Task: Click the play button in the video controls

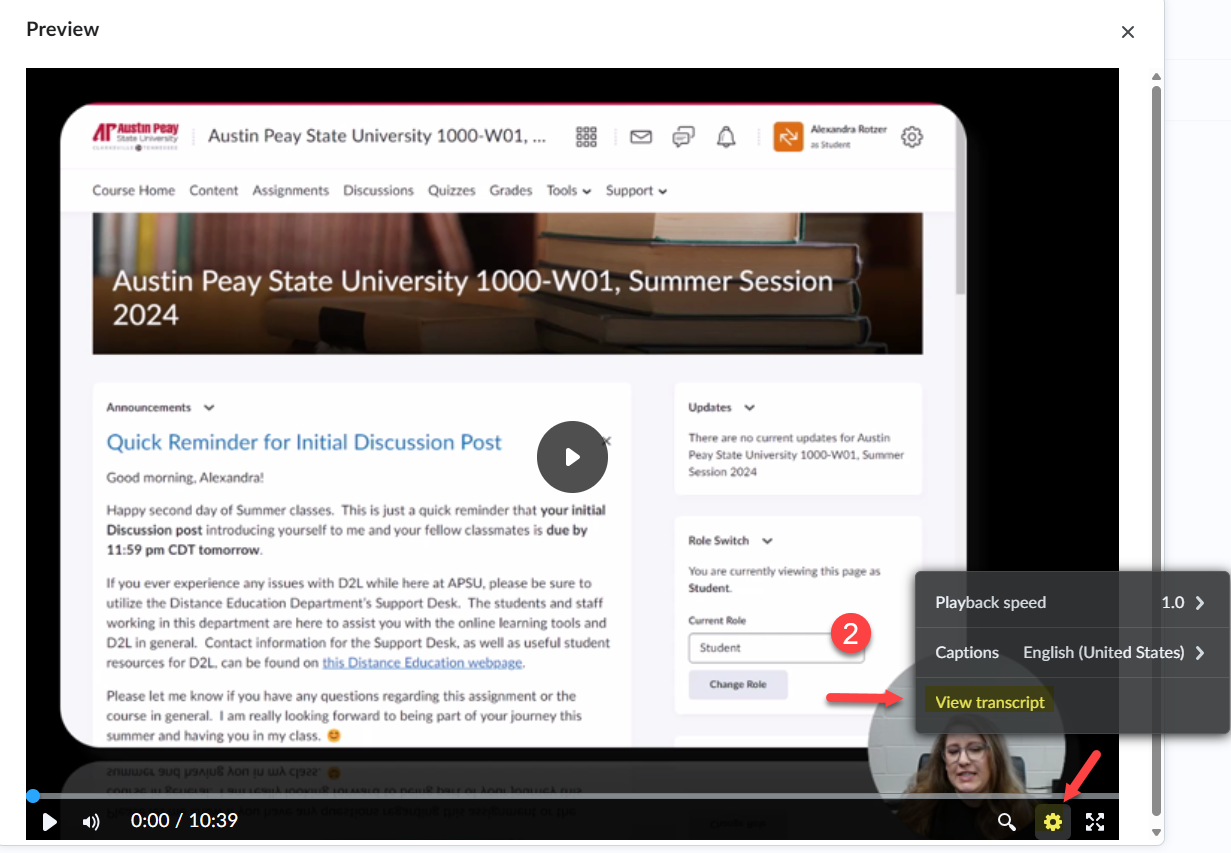Action: coord(48,821)
